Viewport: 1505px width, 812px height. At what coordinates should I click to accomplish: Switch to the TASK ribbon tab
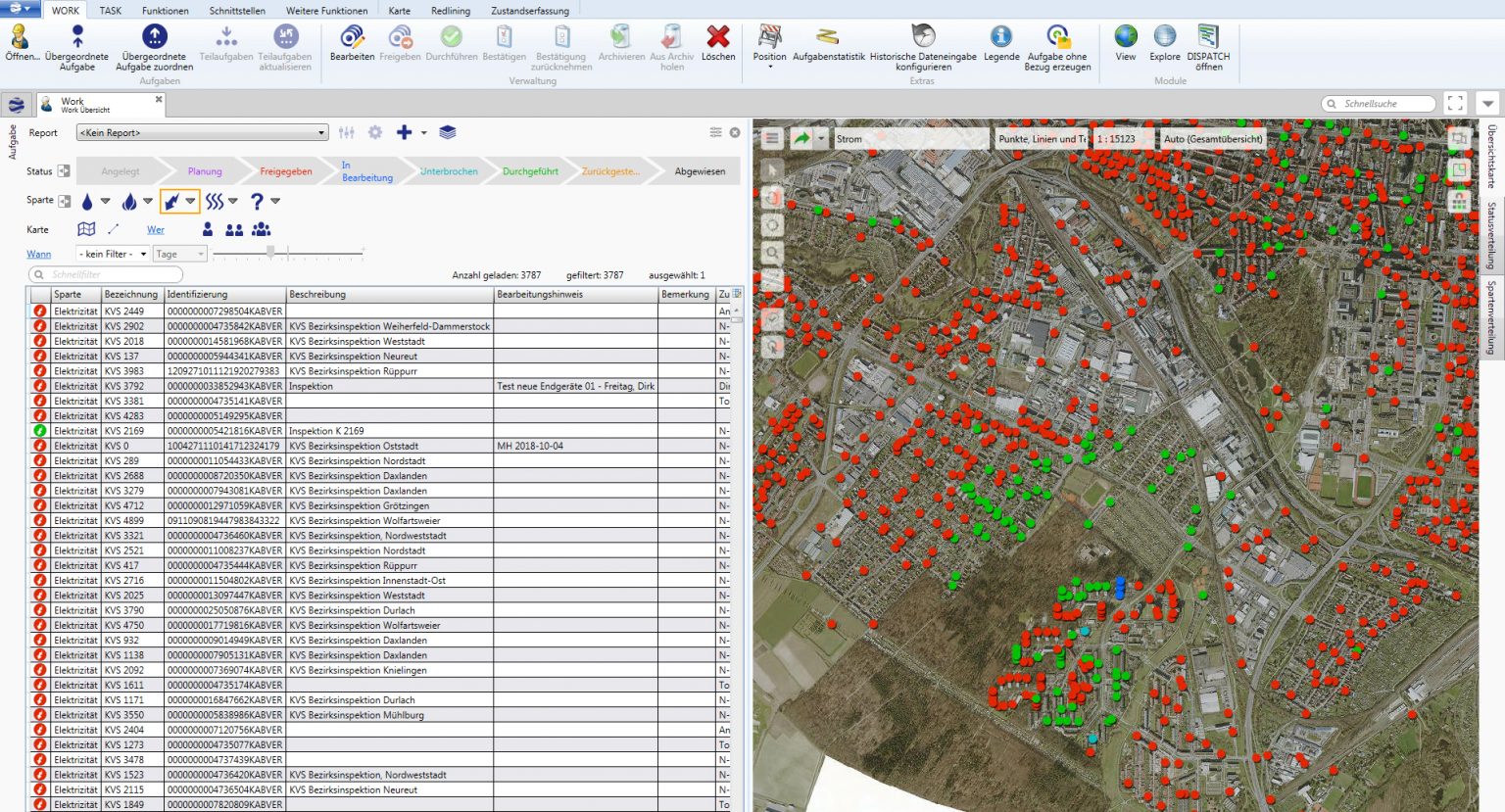(x=110, y=11)
